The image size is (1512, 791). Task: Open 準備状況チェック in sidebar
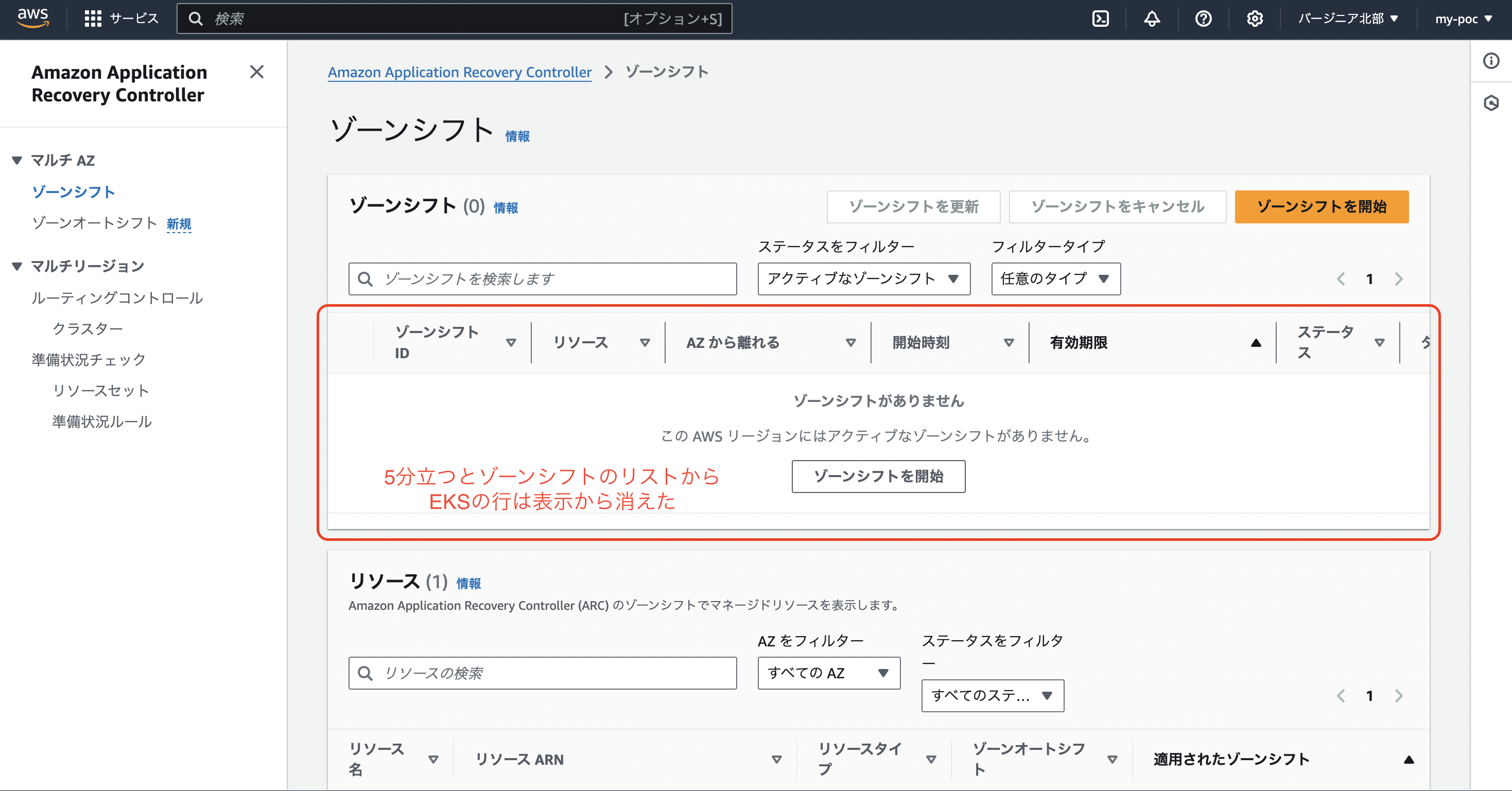(89, 360)
